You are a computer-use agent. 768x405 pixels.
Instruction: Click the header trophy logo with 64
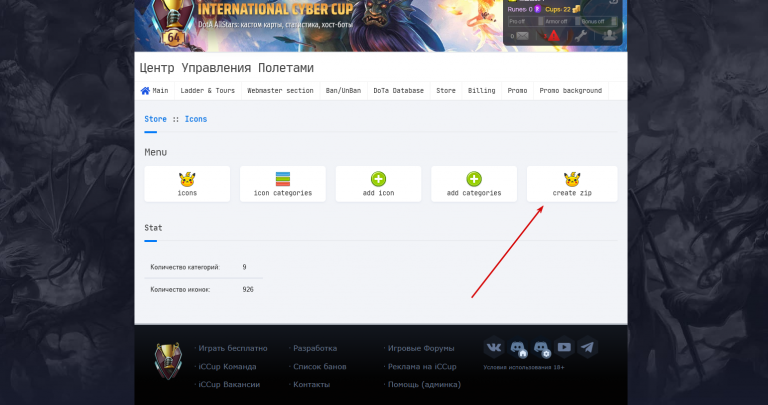tap(173, 24)
